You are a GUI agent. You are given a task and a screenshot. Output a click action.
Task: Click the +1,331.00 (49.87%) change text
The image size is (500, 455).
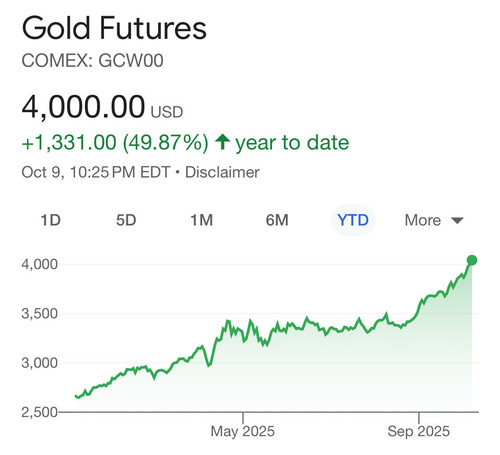point(115,143)
